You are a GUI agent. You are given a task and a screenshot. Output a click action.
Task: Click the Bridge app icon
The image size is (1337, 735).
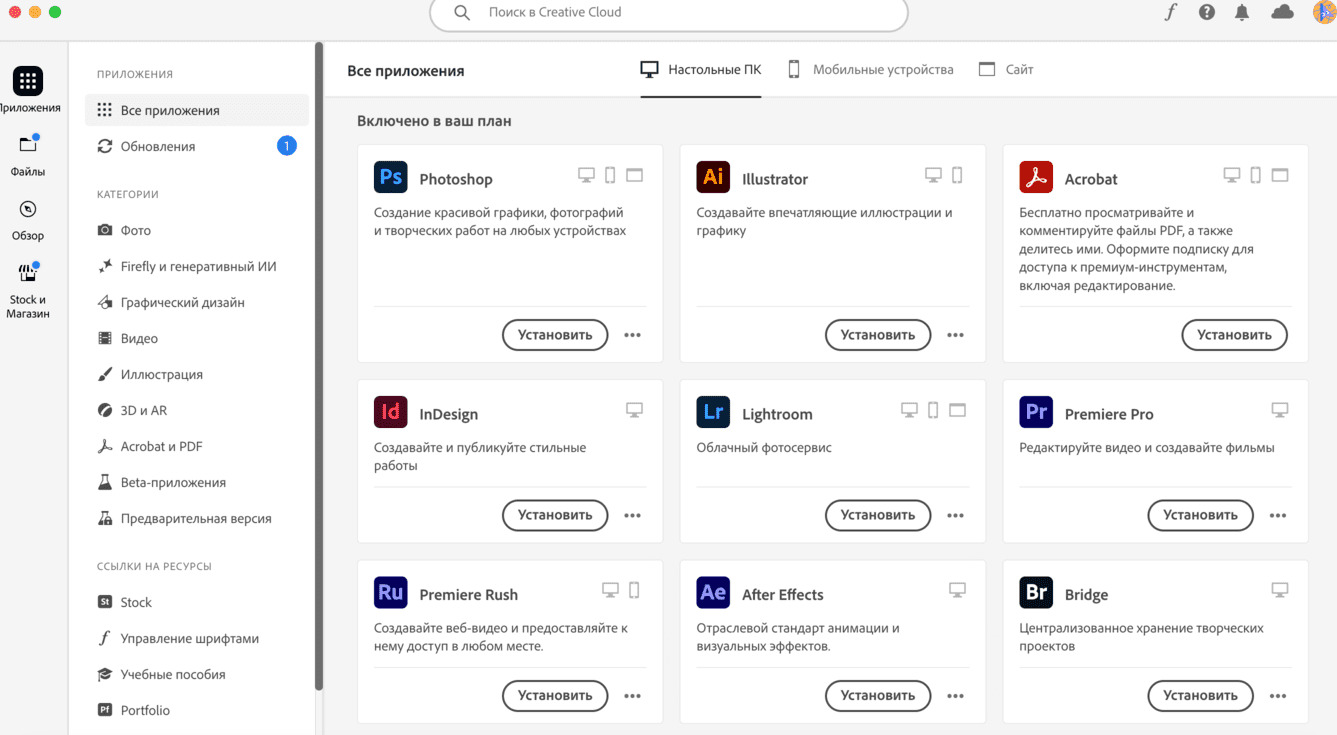[x=1036, y=592]
